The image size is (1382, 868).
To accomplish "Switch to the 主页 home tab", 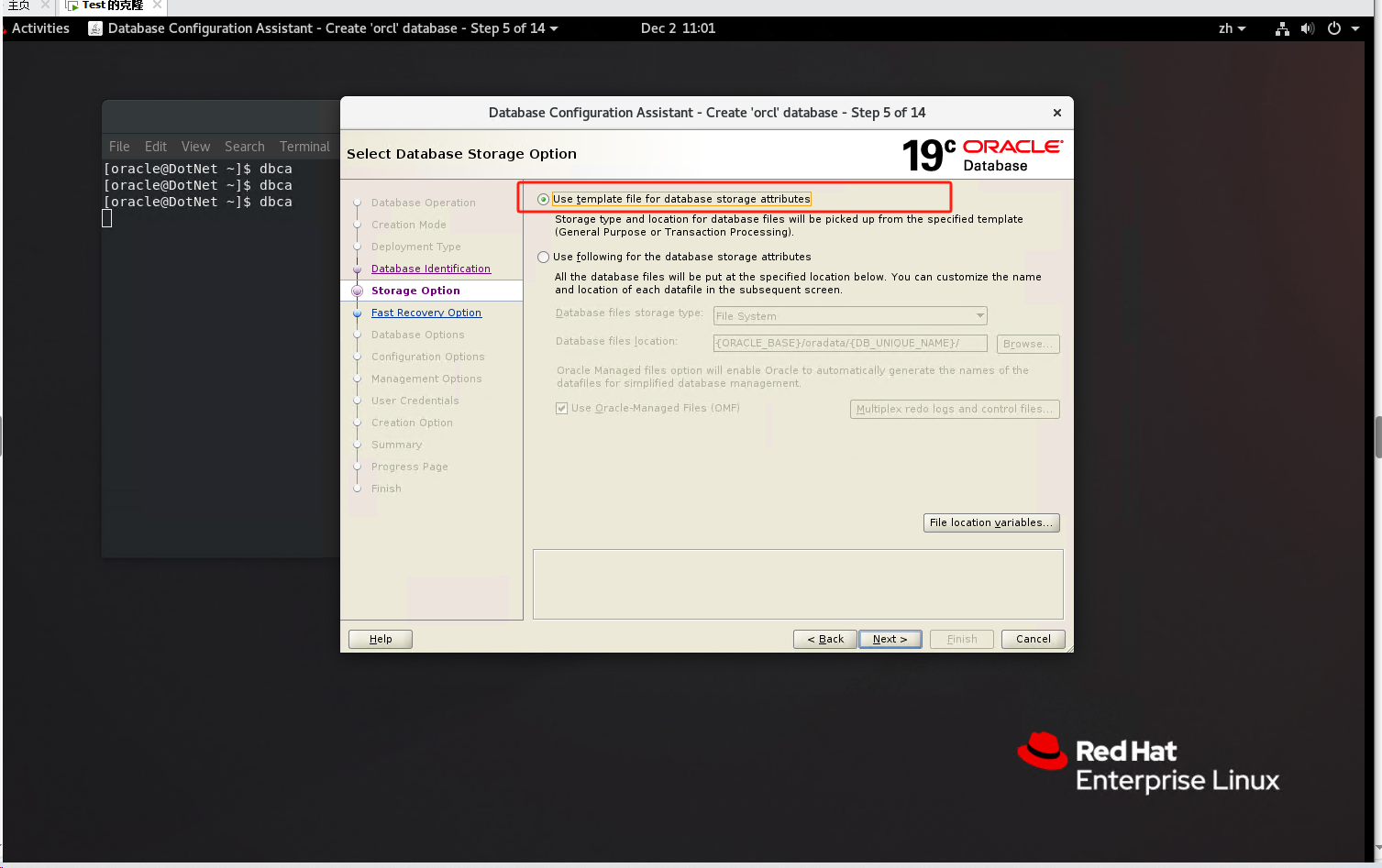I will pyautogui.click(x=18, y=5).
